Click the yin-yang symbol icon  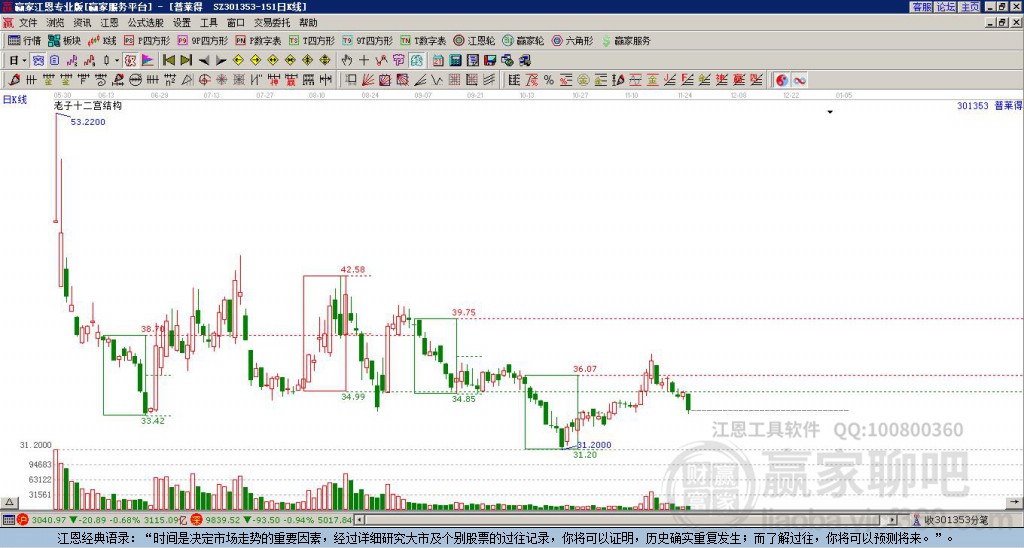pos(782,80)
